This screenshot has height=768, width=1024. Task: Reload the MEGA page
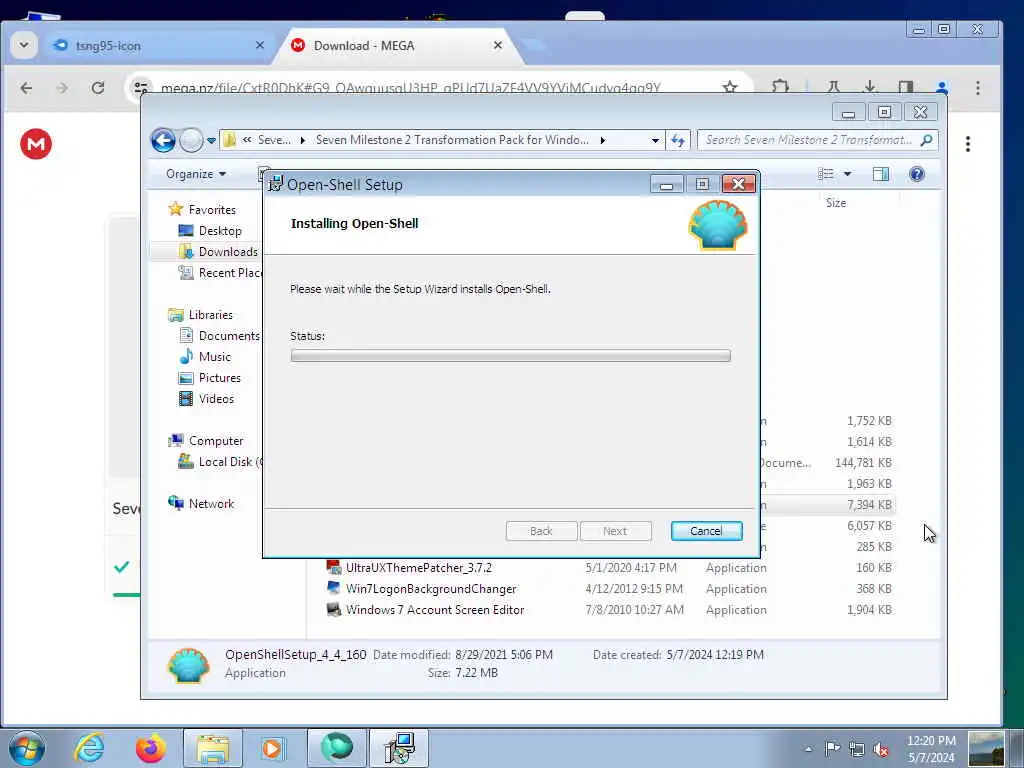click(x=98, y=88)
